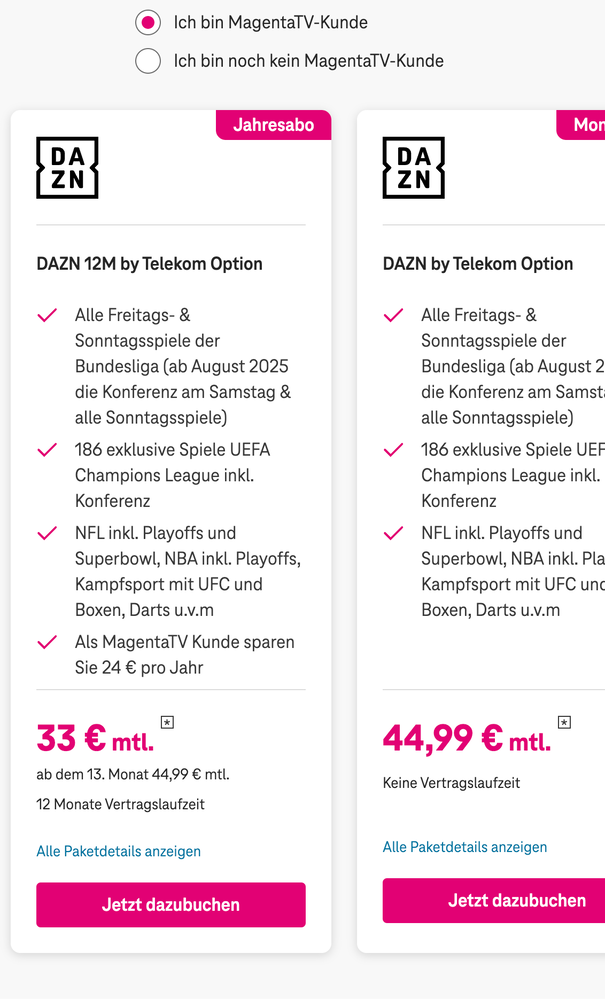Click the footnote asterisk beside 44,99 € mtl.
The width and height of the screenshot is (605, 1000).
pos(564,722)
